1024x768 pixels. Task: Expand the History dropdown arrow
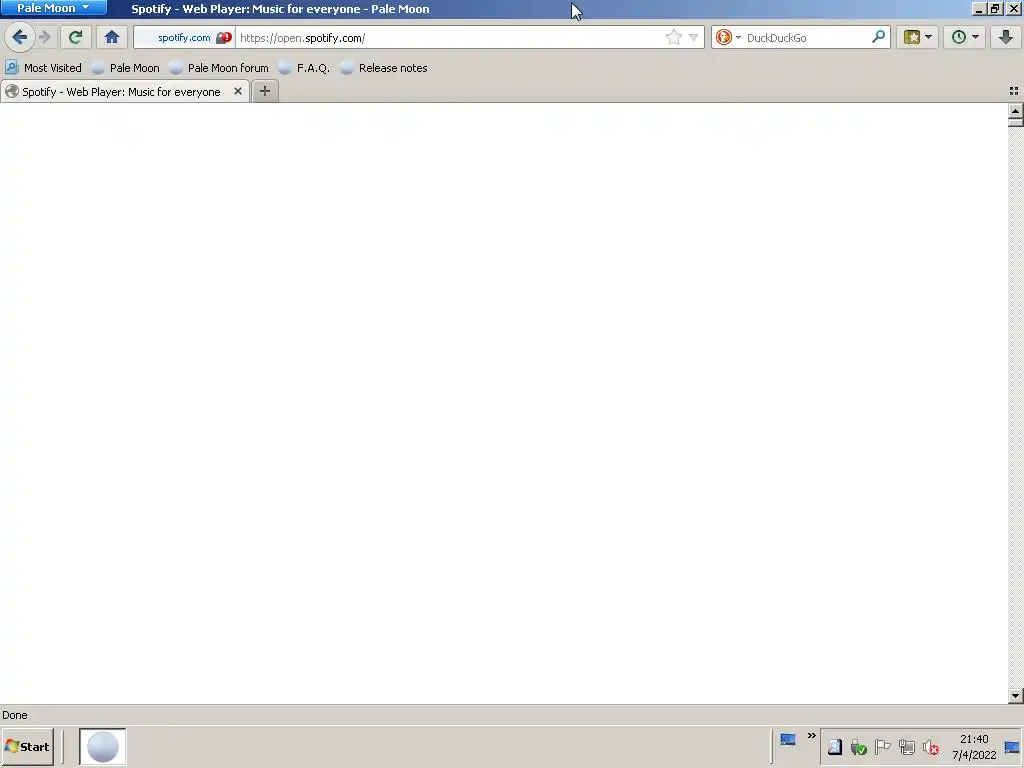coord(976,37)
